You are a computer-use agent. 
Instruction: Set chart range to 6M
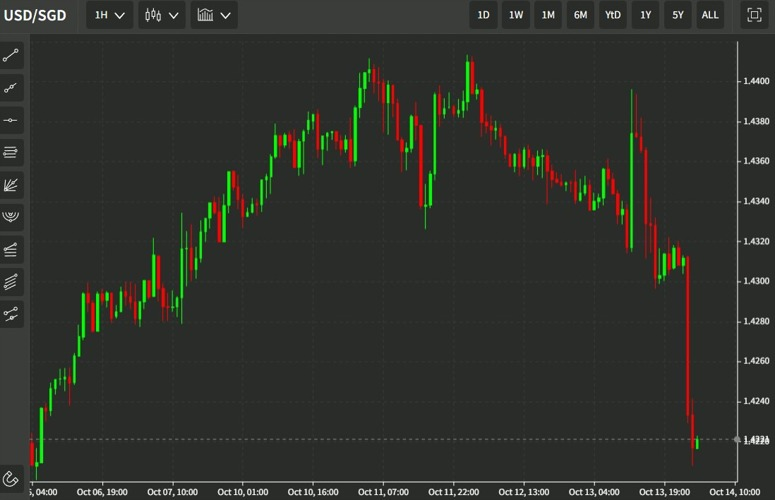click(x=581, y=15)
